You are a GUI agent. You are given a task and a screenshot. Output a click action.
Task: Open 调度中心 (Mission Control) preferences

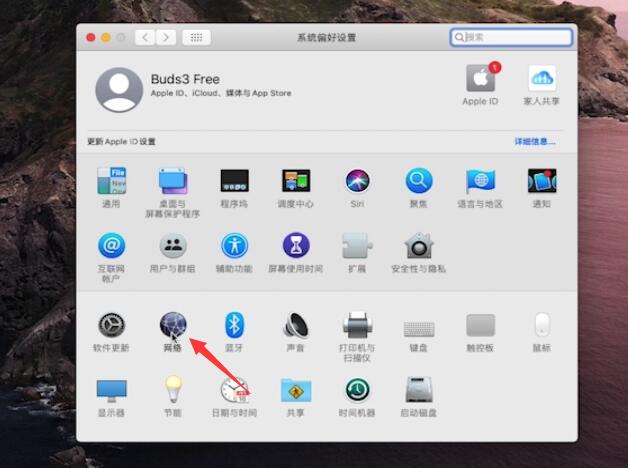tap(296, 181)
